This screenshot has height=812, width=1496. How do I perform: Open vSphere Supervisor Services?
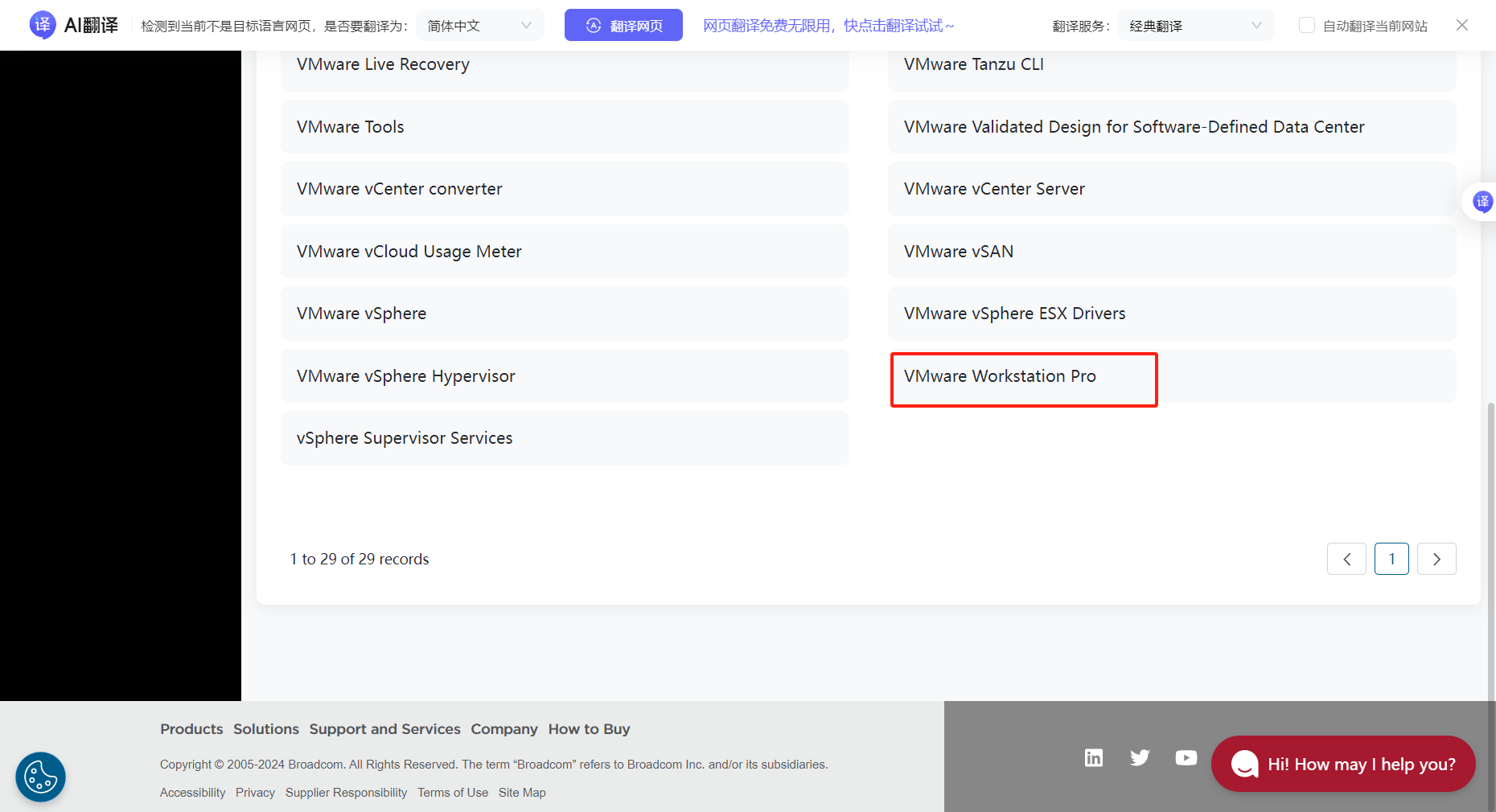565,438
